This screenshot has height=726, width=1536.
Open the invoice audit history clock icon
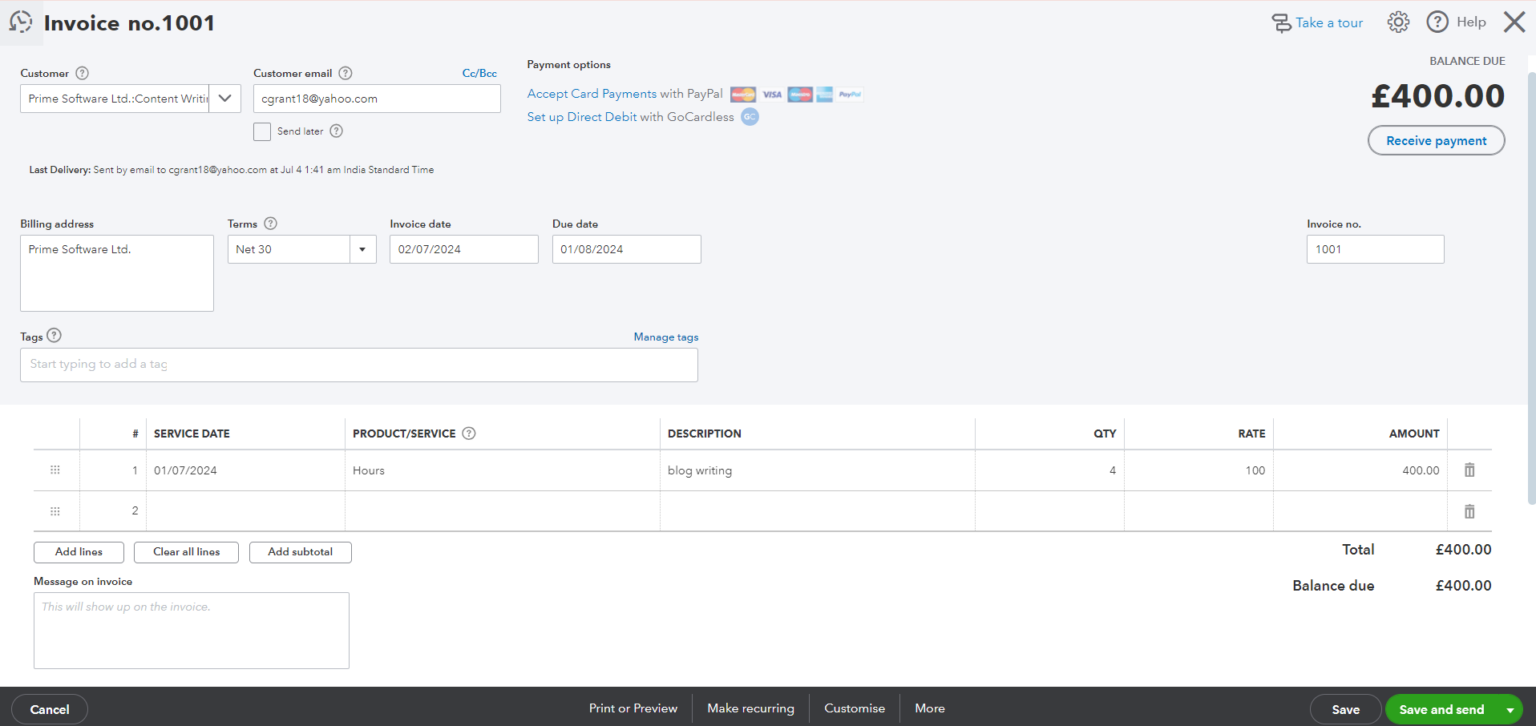tap(20, 22)
